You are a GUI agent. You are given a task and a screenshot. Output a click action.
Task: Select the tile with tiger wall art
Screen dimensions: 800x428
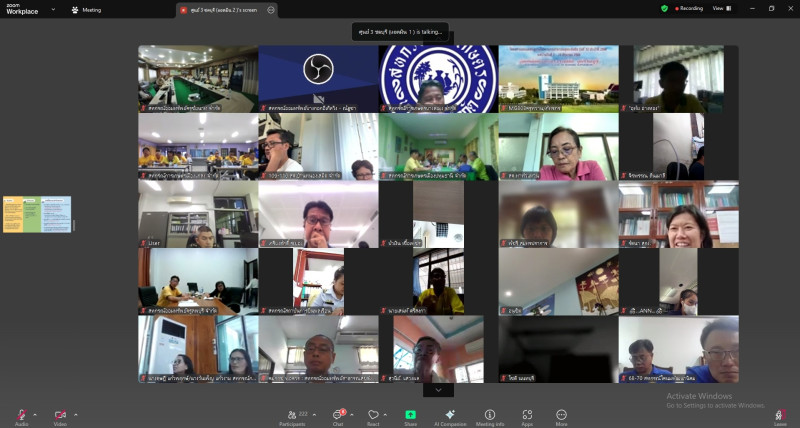pos(559,282)
